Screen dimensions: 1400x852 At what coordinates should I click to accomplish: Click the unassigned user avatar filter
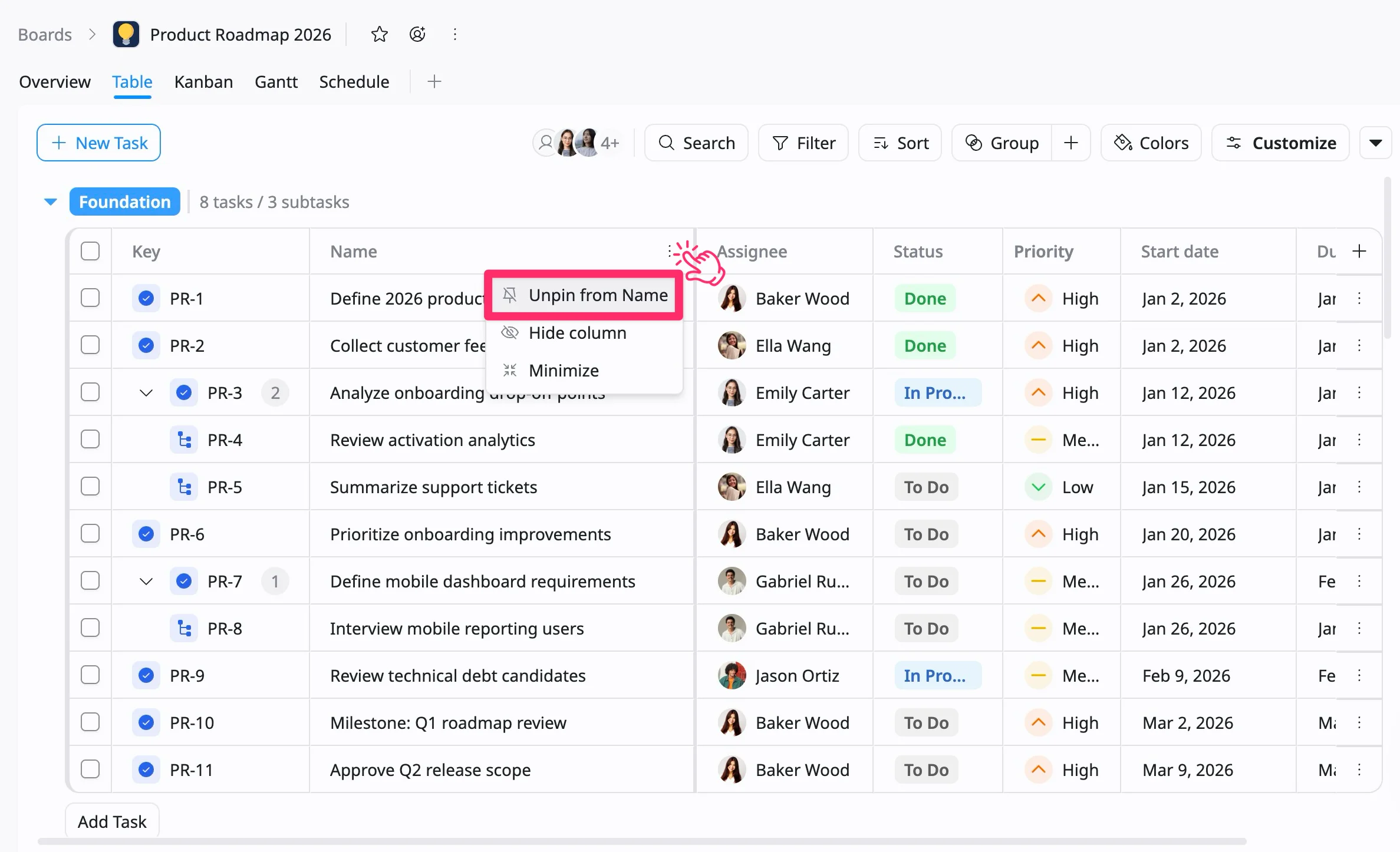[546, 143]
